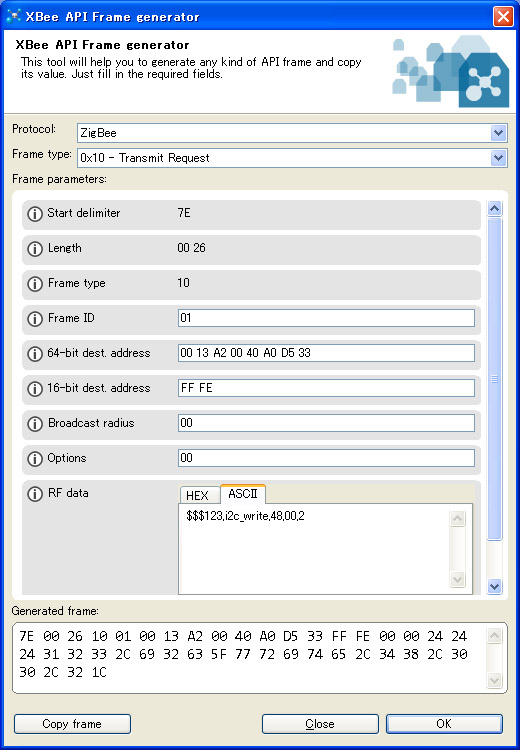
Task: Click the info icon beside 16-bit dest. address
Action: click(x=34, y=388)
